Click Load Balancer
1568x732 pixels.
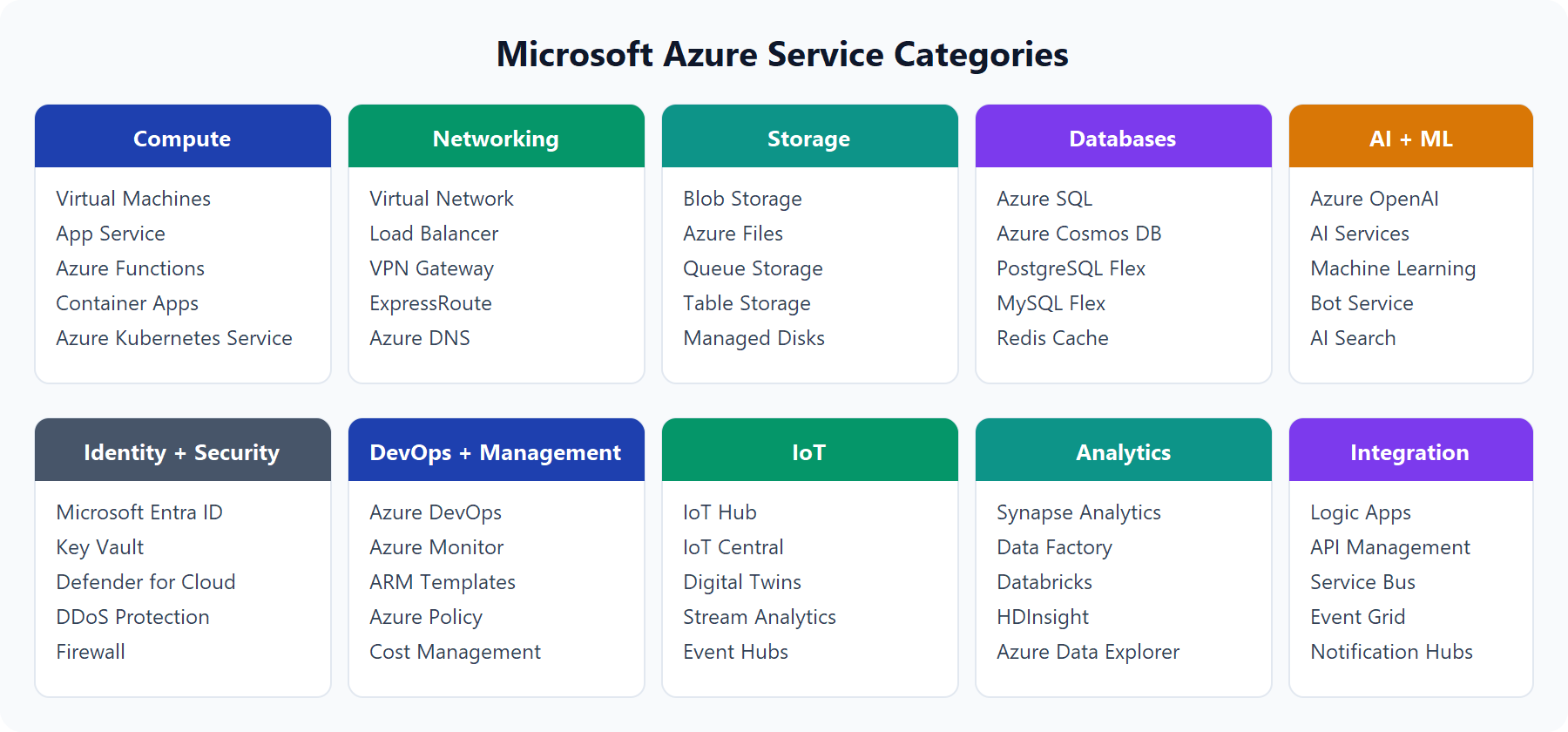[x=434, y=234]
